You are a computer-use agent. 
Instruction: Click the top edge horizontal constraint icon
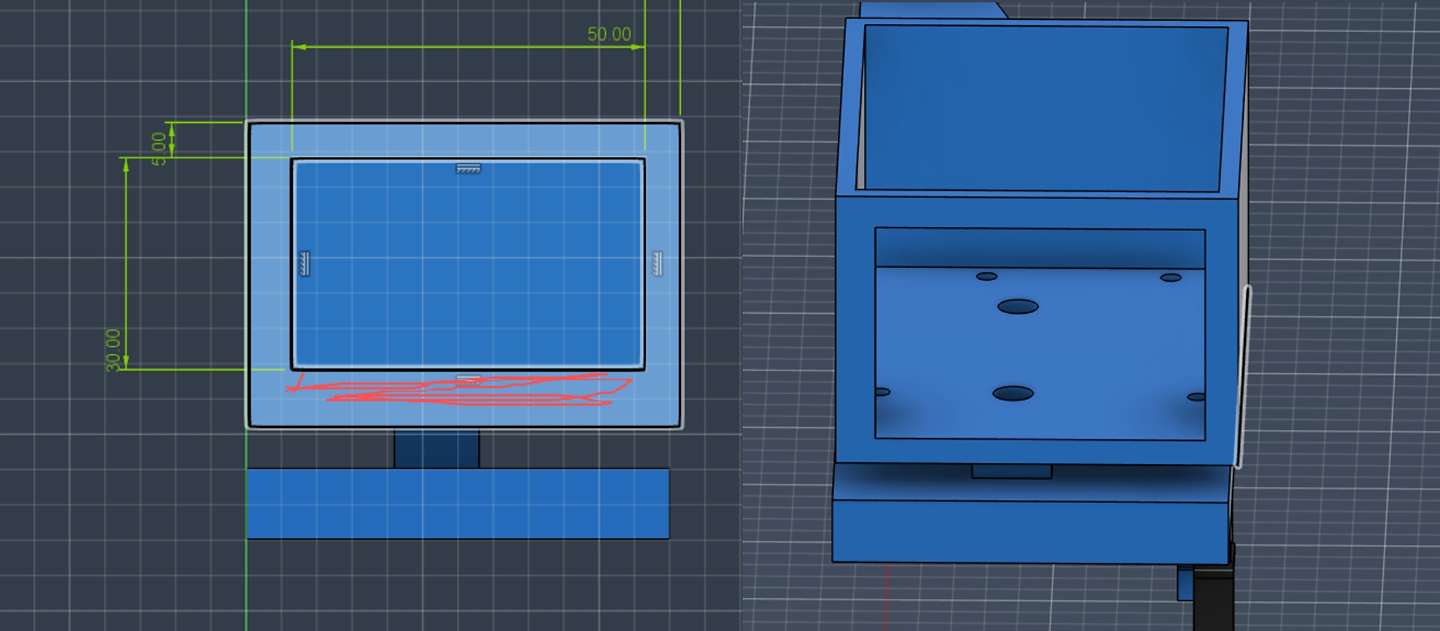tap(468, 169)
